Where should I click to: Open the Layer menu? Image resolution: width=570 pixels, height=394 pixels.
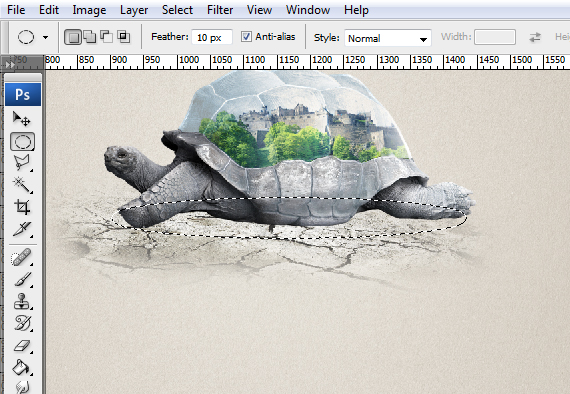tap(134, 10)
